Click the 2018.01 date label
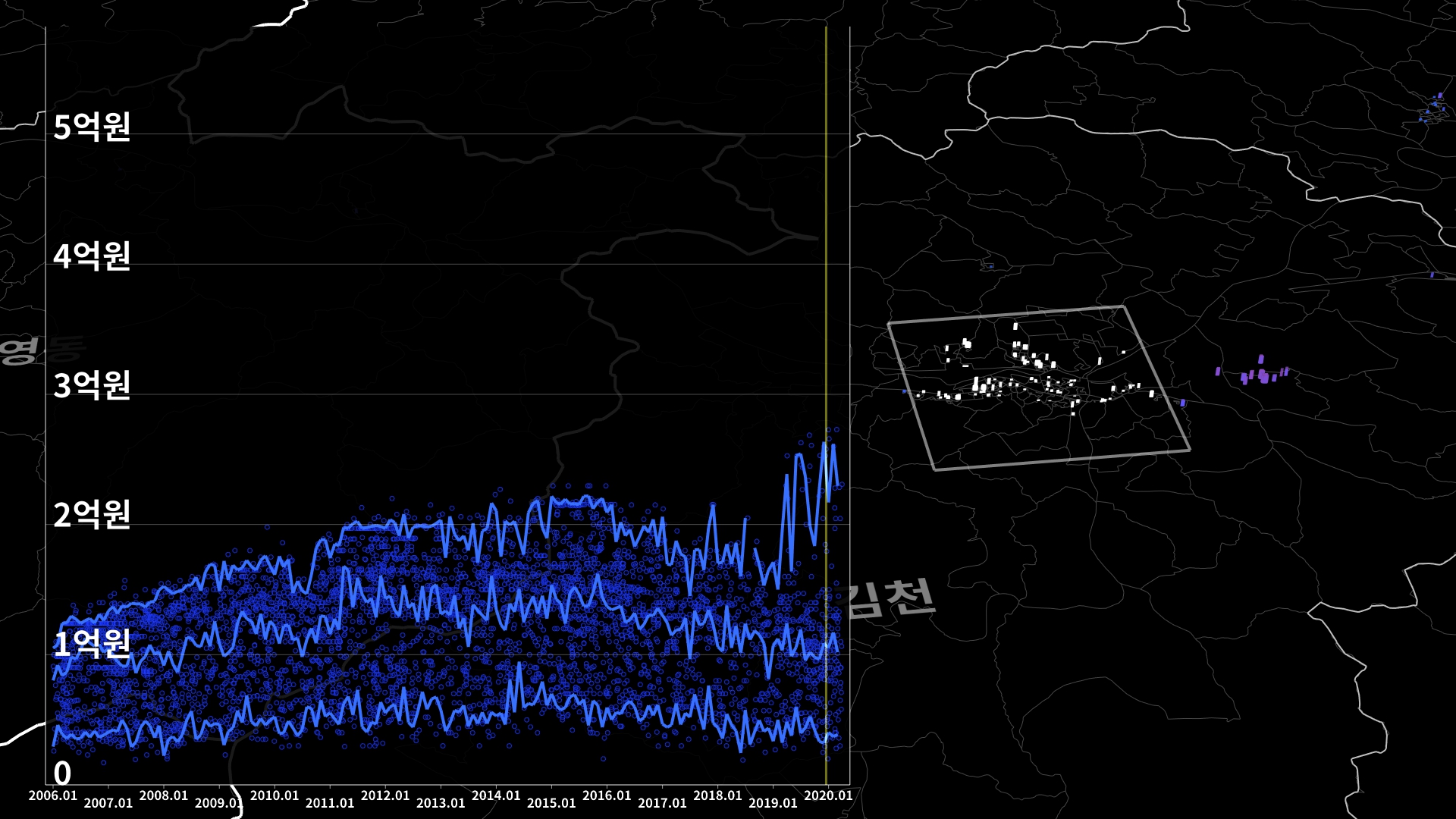Screen dimensions: 1456x819 tap(717, 795)
